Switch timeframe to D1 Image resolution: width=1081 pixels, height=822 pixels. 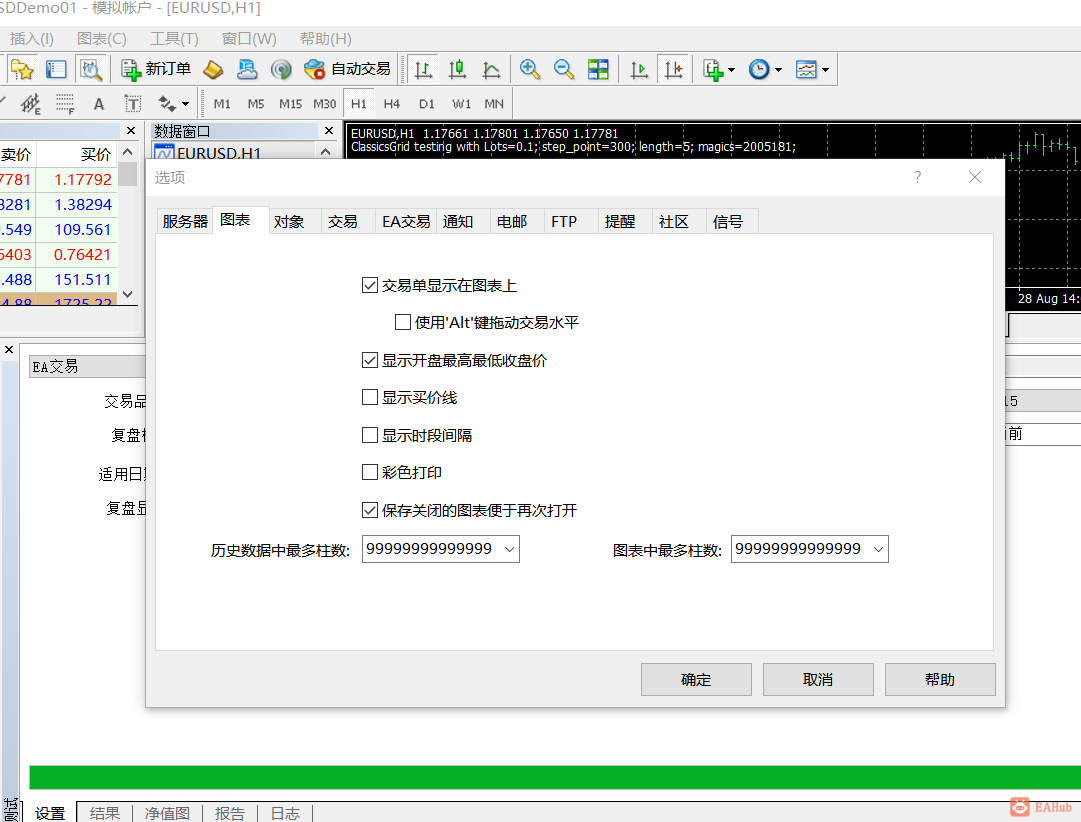pyautogui.click(x=427, y=104)
